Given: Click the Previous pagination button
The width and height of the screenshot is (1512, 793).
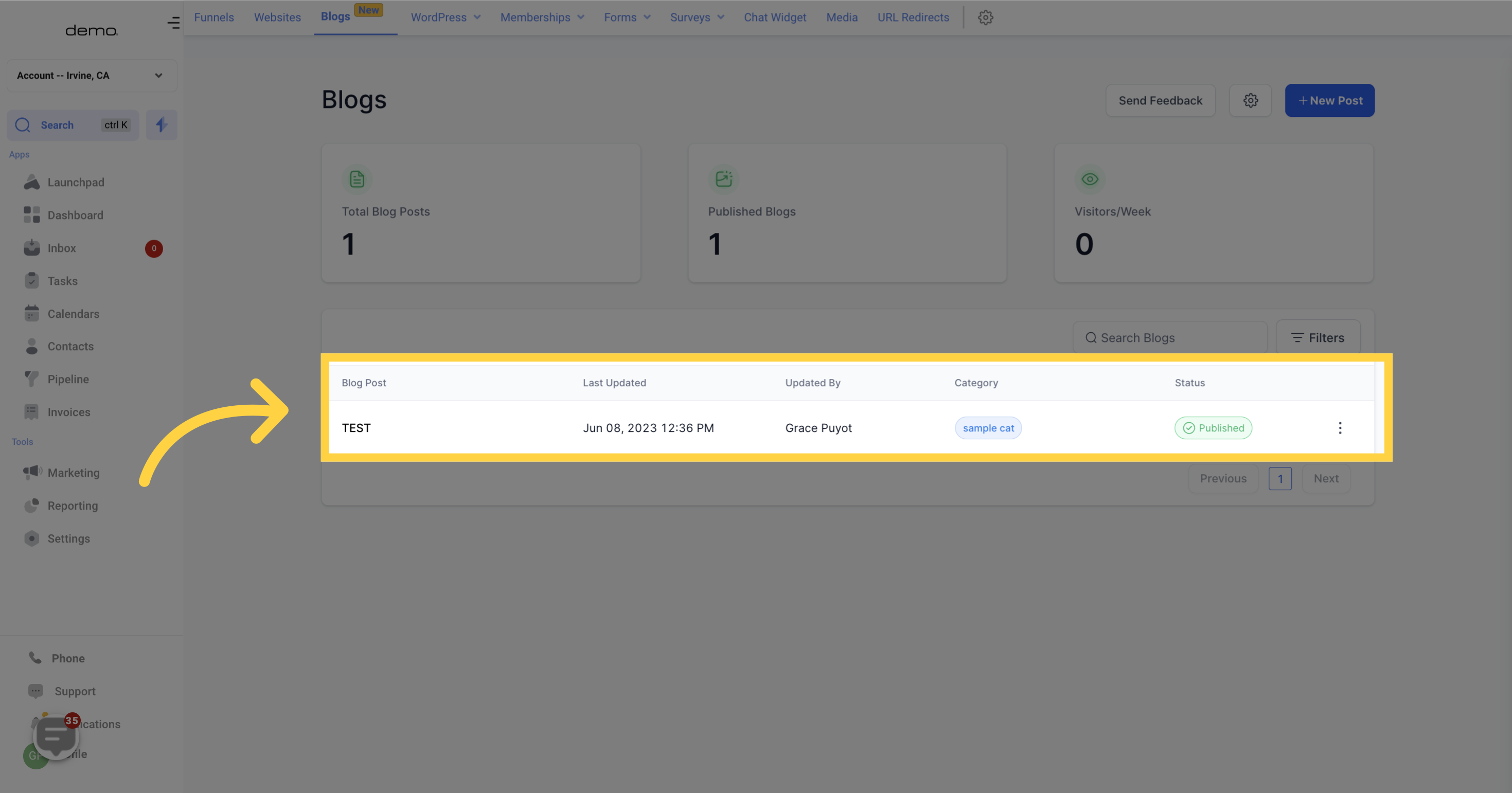Looking at the screenshot, I should 1223,479.
